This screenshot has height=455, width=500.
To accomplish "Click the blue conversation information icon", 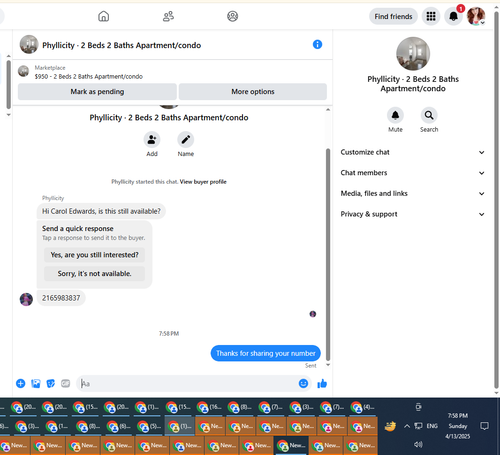I will click(x=317, y=44).
